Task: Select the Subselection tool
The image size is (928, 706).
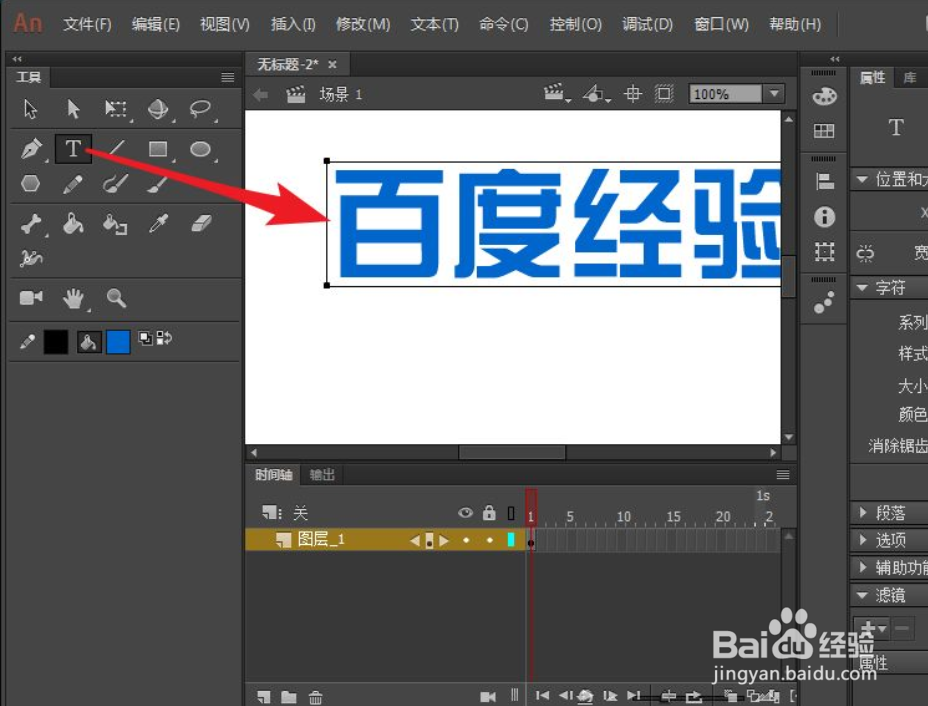Action: 73,109
